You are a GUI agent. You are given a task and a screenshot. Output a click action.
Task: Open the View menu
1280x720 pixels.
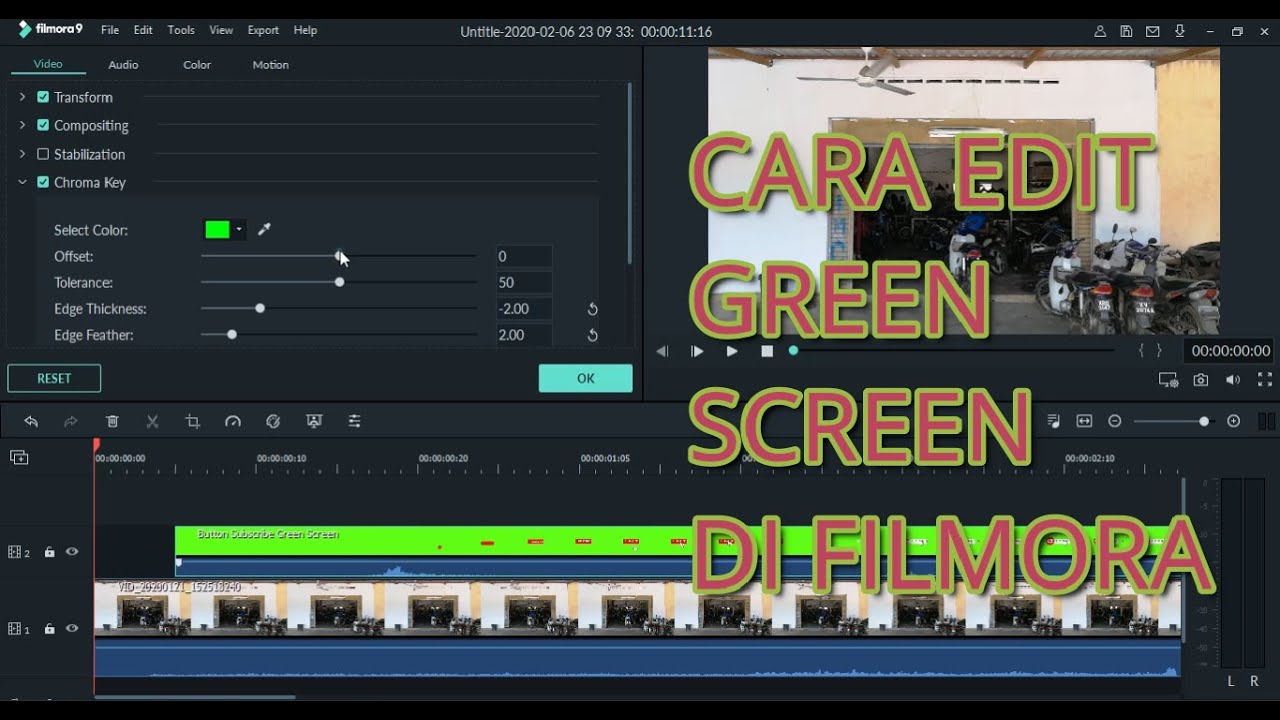coord(221,30)
